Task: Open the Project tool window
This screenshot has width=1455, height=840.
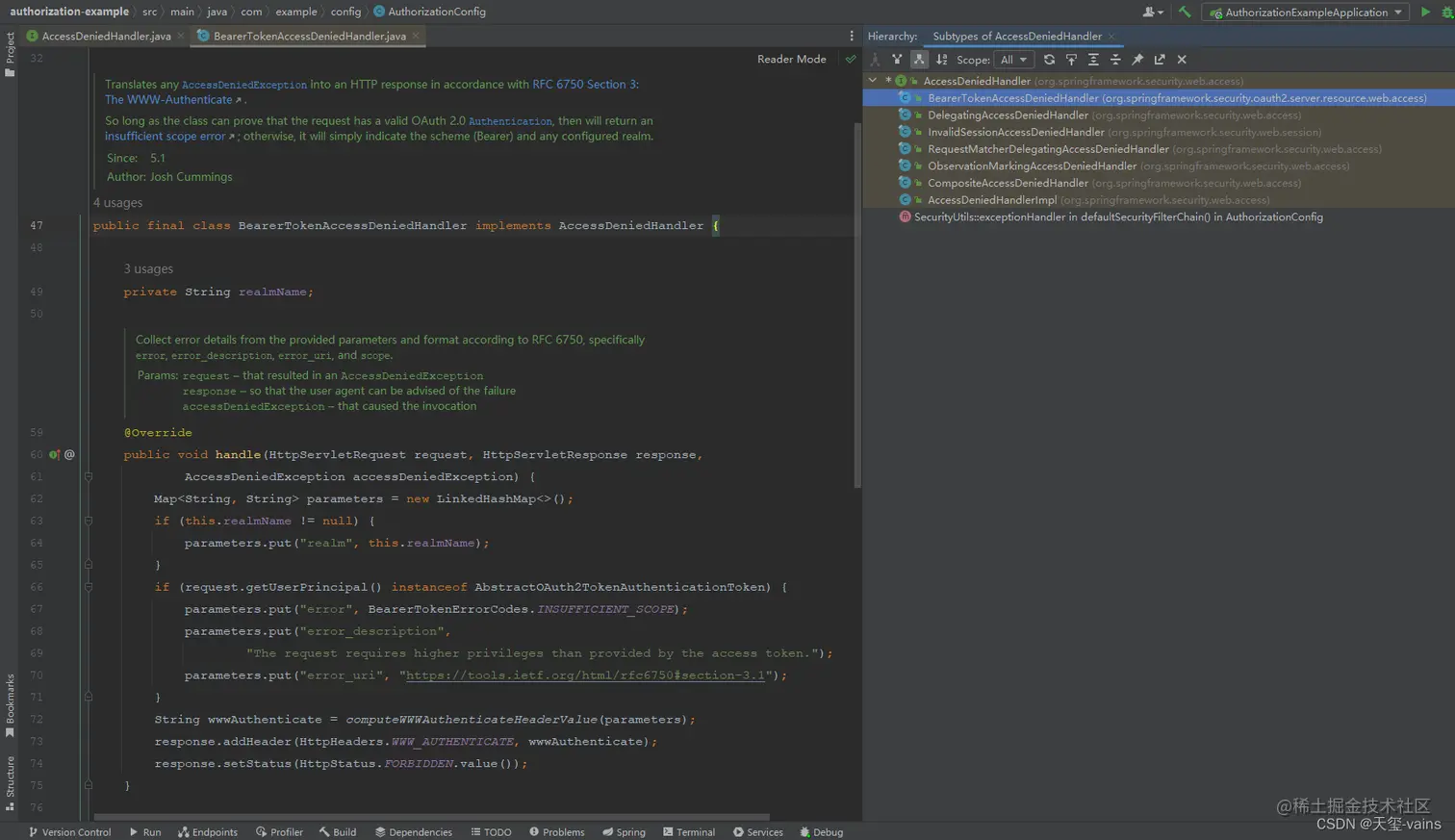Action: click(10, 55)
